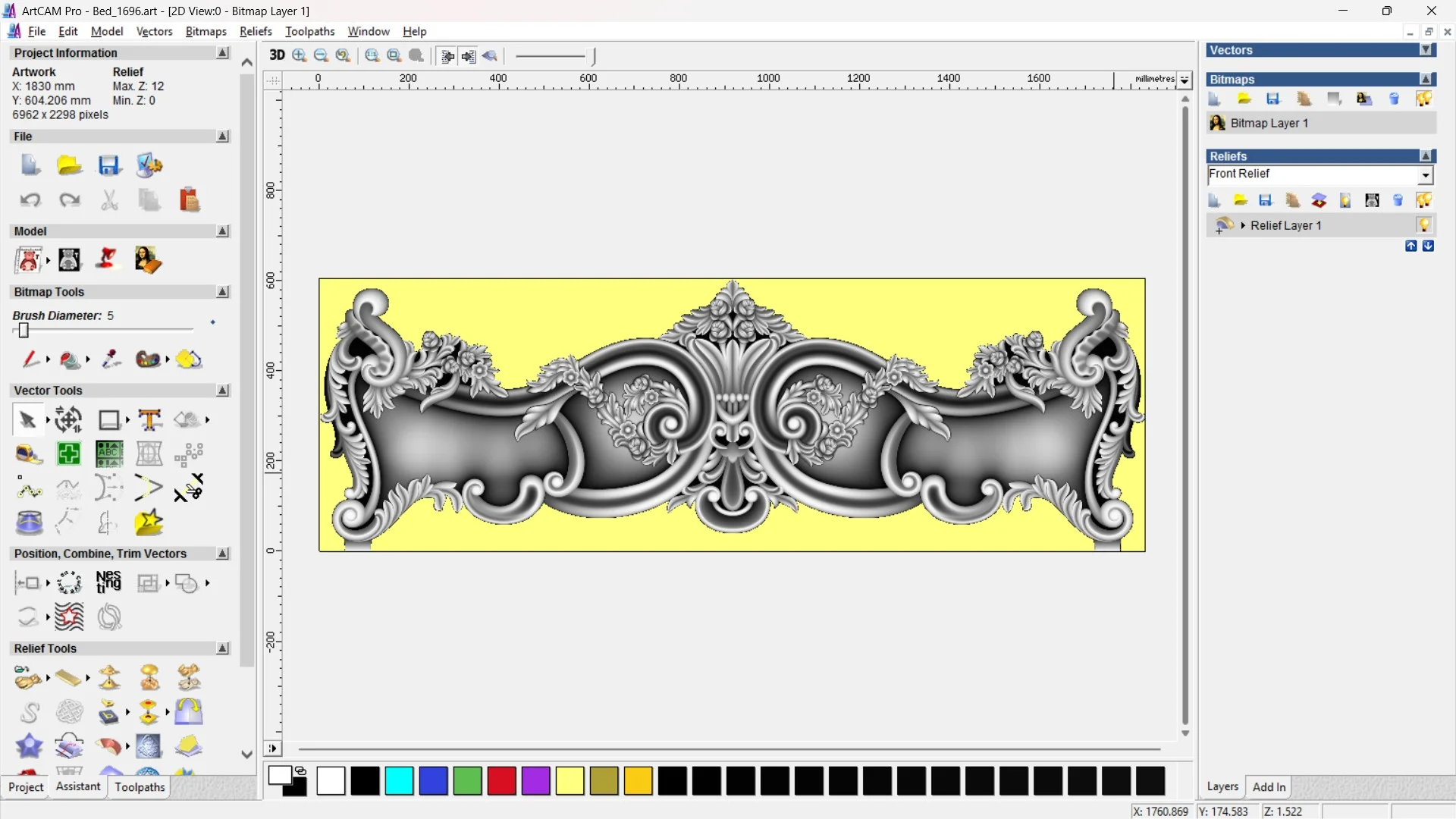Viewport: 1456px width, 819px height.
Task: Open the Toolpaths menu
Action: 309,31
